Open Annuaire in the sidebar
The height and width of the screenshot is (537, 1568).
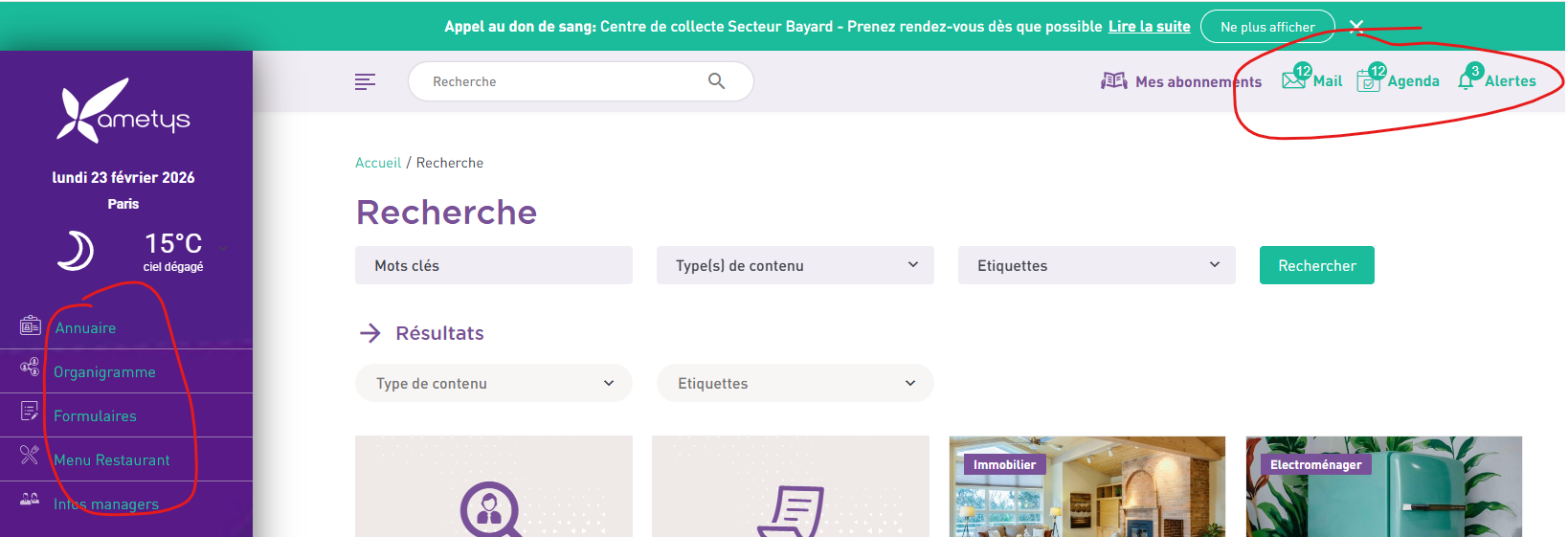(85, 327)
